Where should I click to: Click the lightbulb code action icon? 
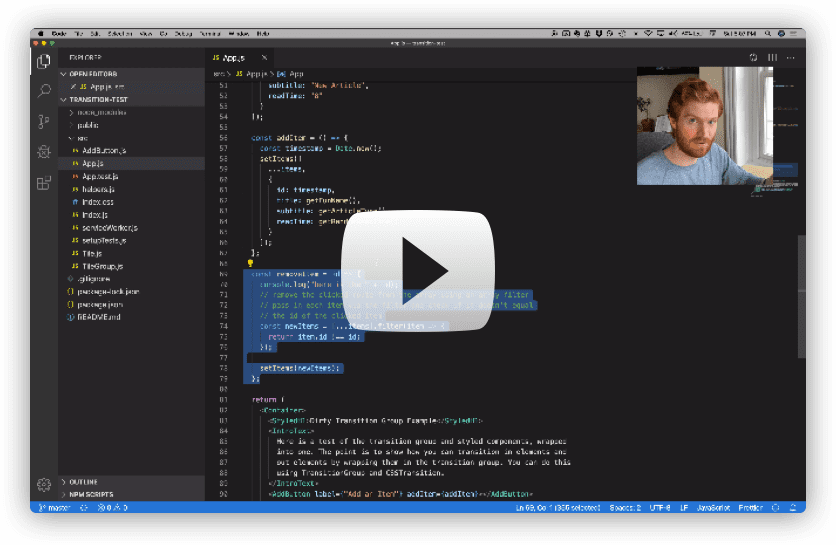pos(250,263)
